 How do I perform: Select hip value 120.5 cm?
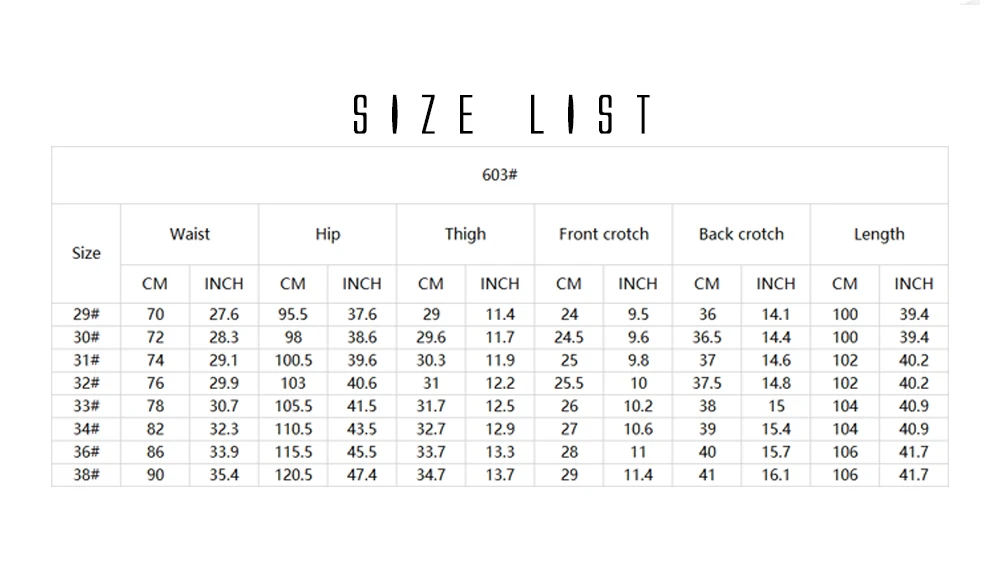click(x=293, y=475)
